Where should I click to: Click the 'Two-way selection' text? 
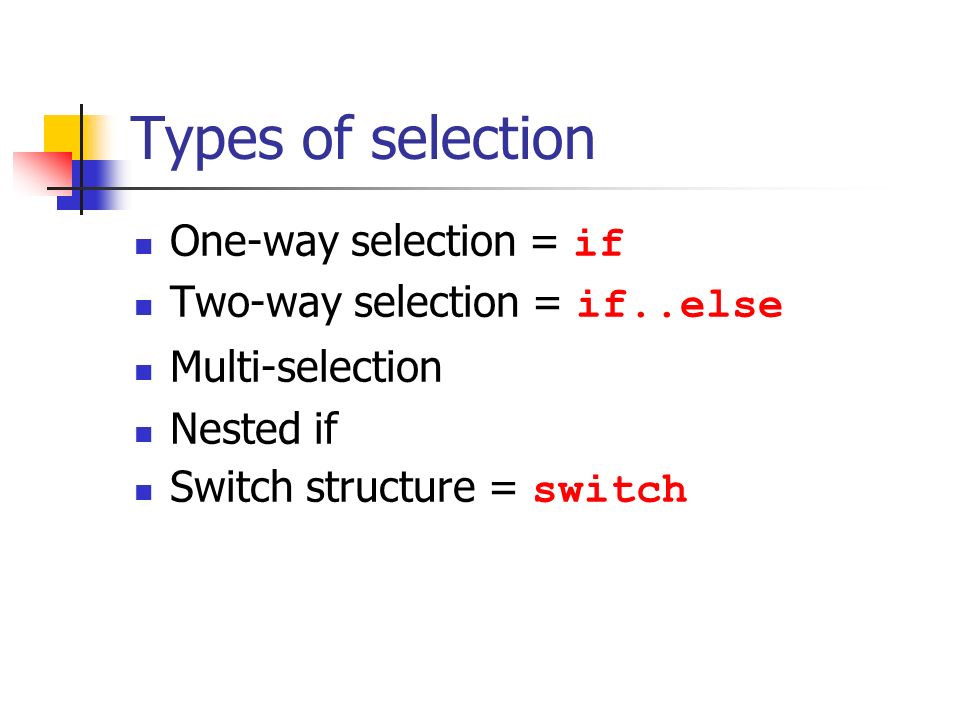click(x=345, y=304)
